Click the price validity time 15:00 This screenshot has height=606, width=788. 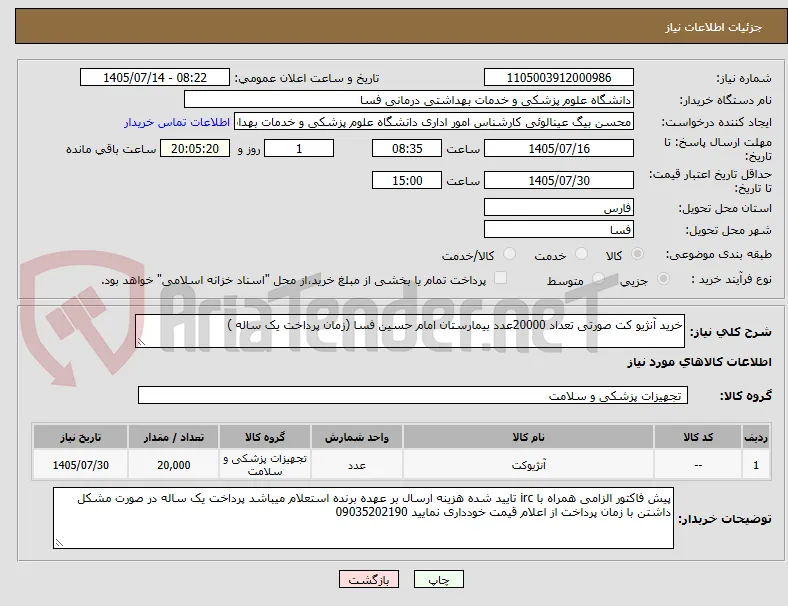[x=407, y=180]
